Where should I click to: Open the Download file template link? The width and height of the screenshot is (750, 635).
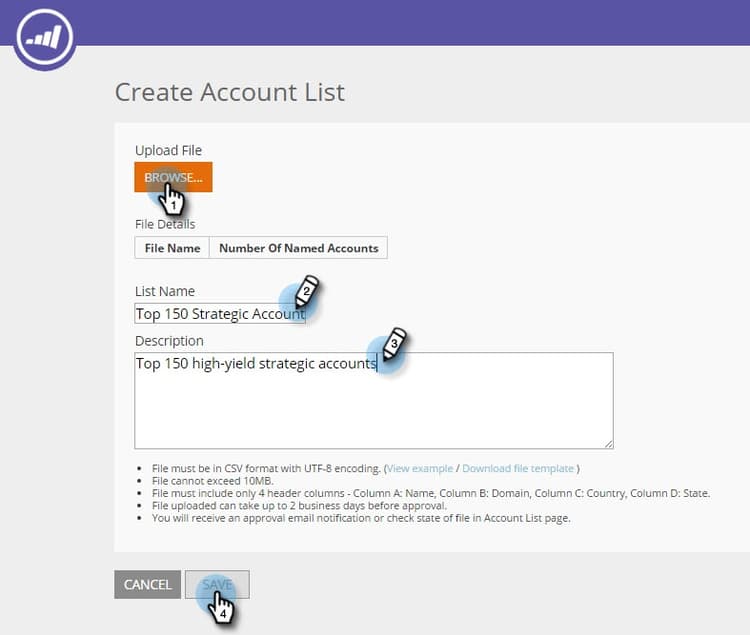pyautogui.click(x=518, y=468)
